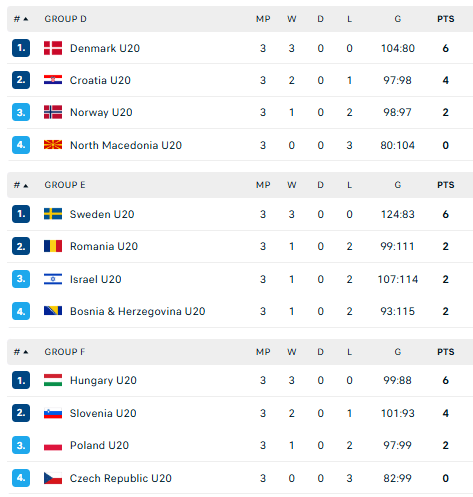The height and width of the screenshot is (497, 473).
Task: Open Bosnia & Herzegovina U20 team link
Action: coord(137,311)
